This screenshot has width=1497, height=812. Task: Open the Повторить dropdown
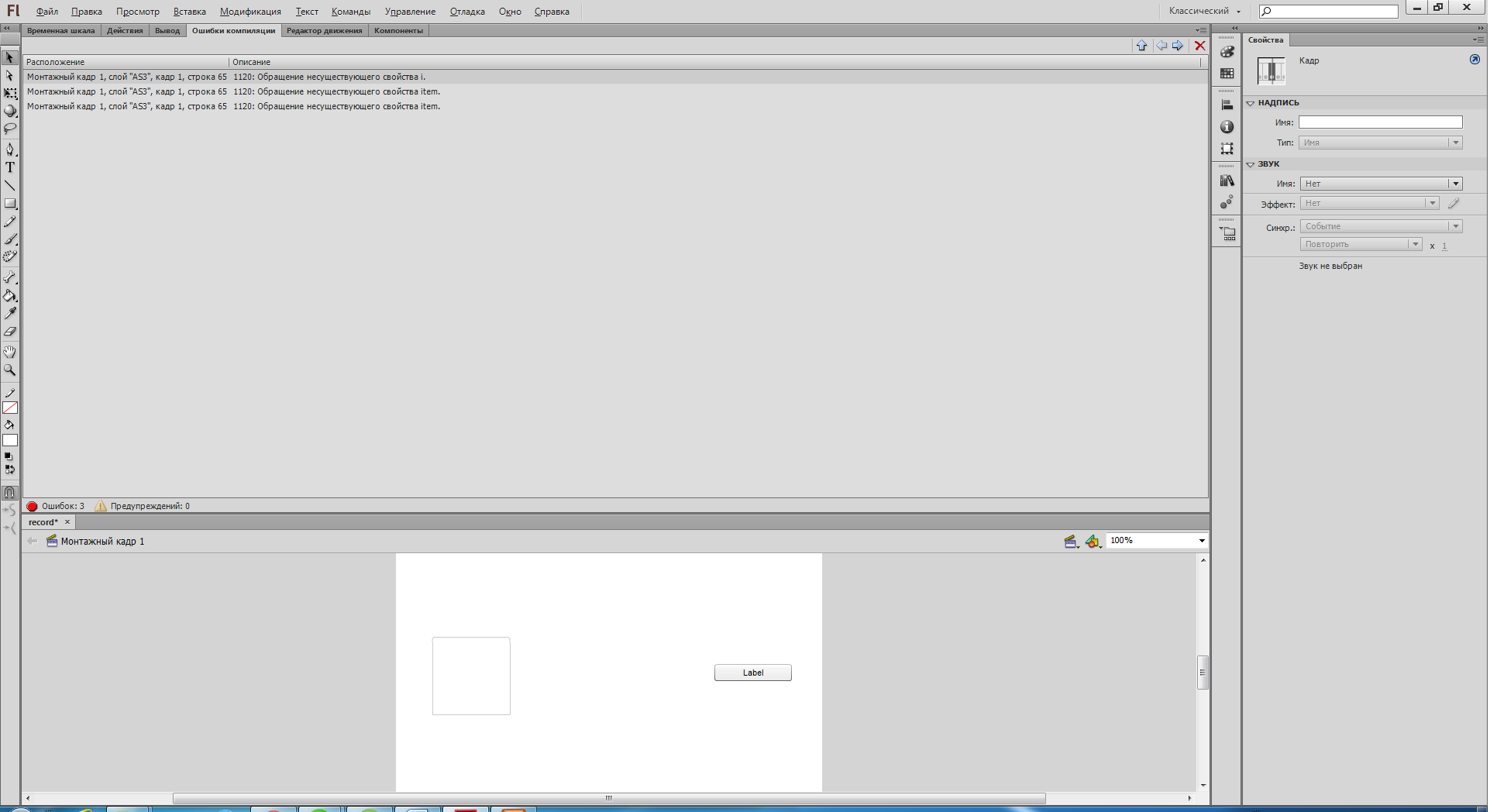[1361, 244]
